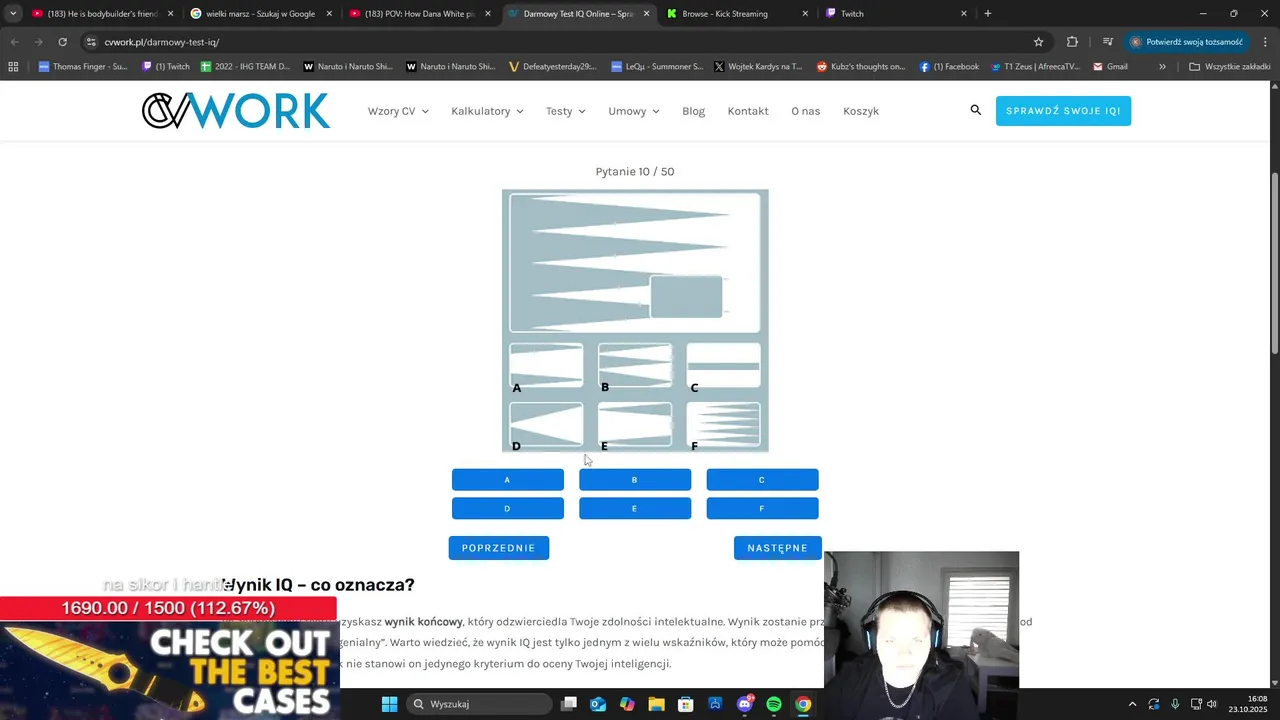Image resolution: width=1280 pixels, height=720 pixels.
Task: Open the Koszyk cart page
Action: point(861,111)
